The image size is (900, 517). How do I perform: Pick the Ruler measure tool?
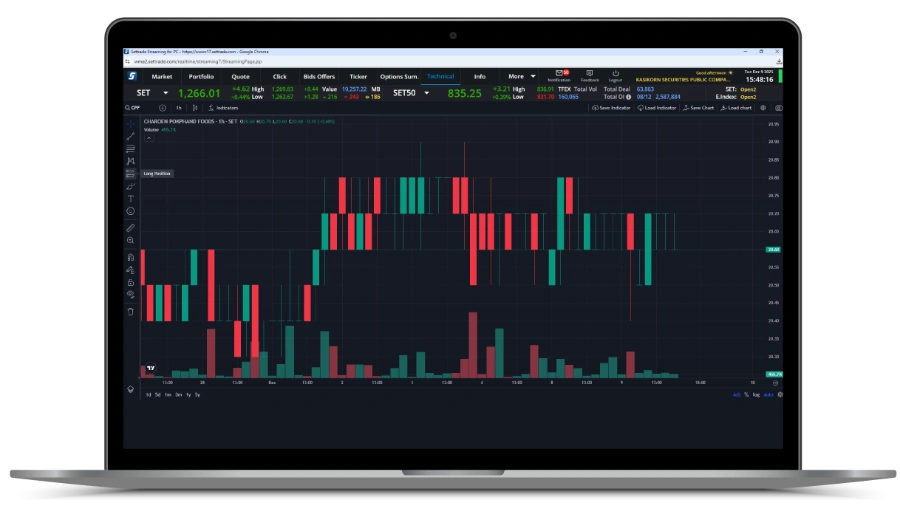[130, 228]
